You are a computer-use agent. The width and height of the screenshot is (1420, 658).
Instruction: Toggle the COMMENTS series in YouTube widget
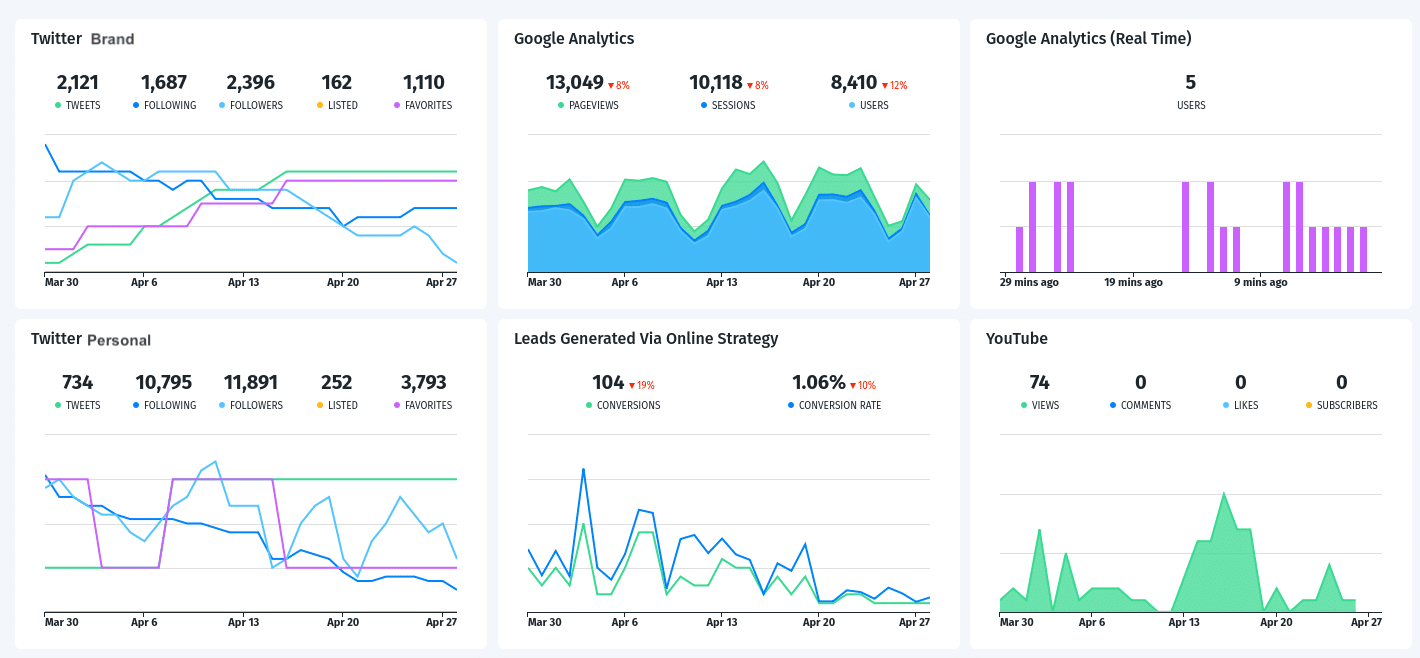tap(1111, 404)
